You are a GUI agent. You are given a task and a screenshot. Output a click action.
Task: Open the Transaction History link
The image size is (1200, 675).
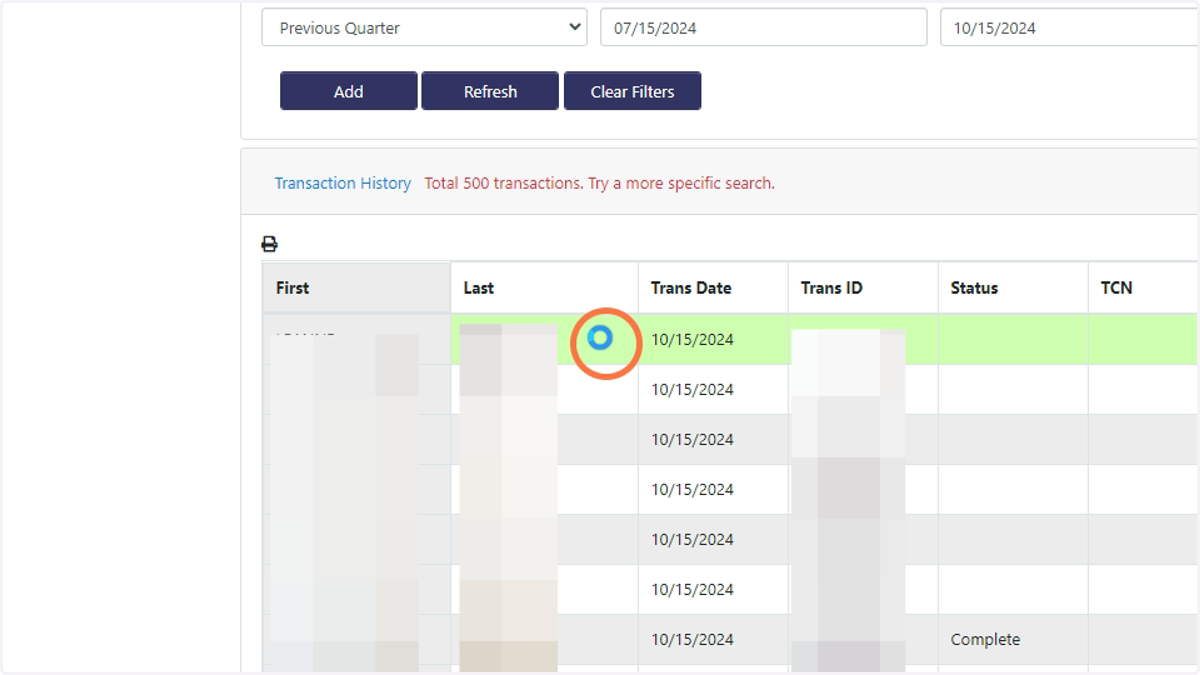[343, 184]
